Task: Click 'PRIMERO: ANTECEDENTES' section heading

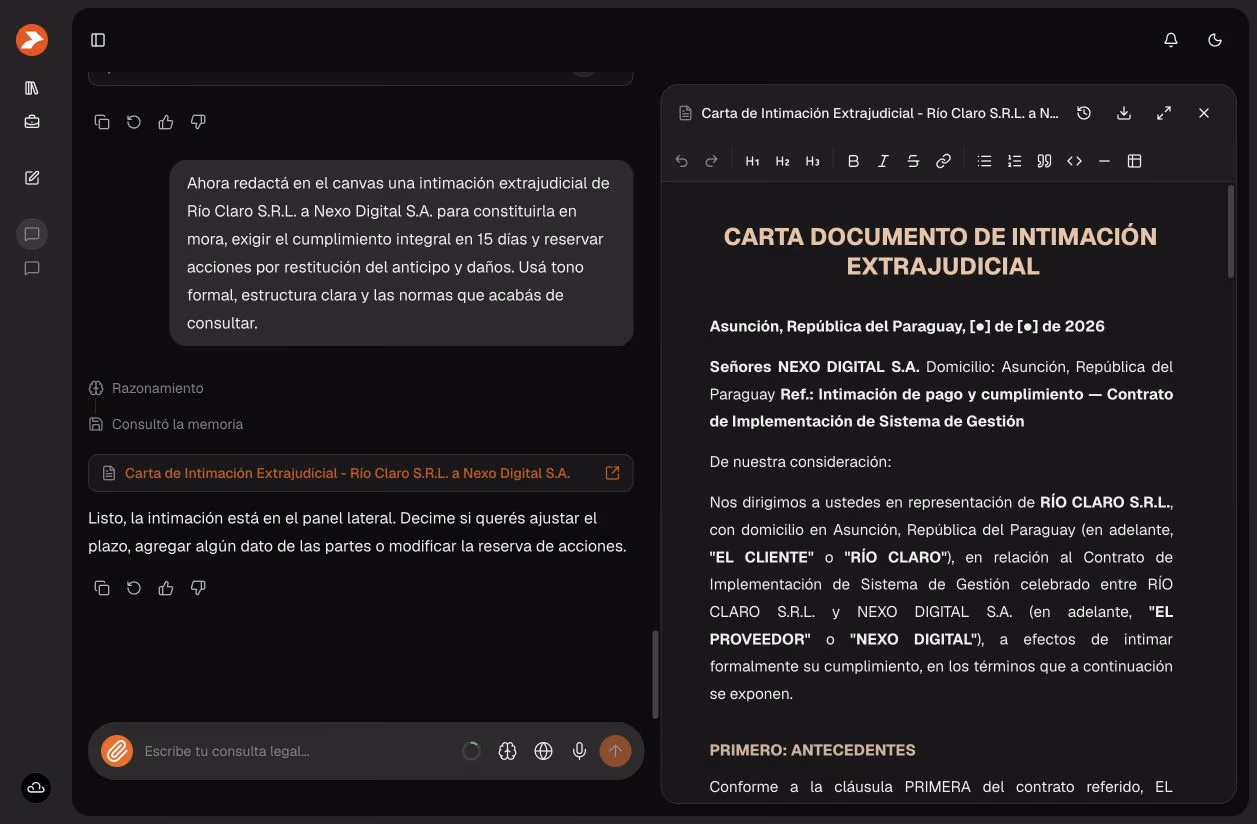Action: [812, 750]
